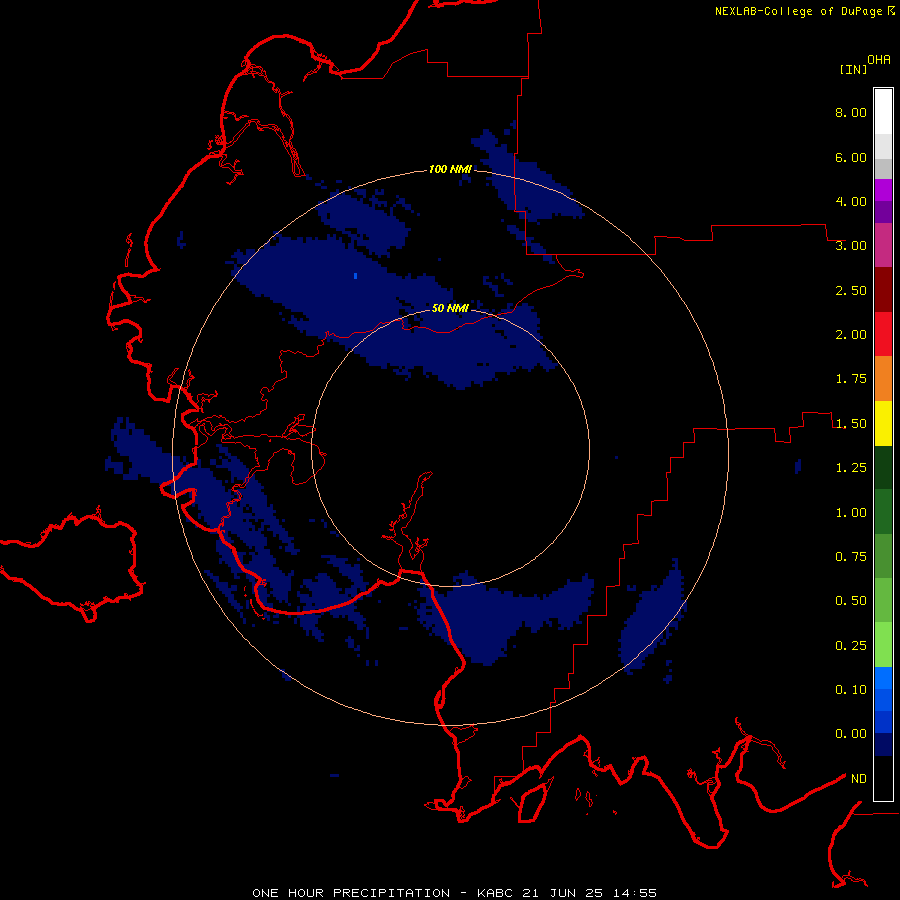Click the 2.00 legend value
This screenshot has width=900, height=900.
point(851,335)
